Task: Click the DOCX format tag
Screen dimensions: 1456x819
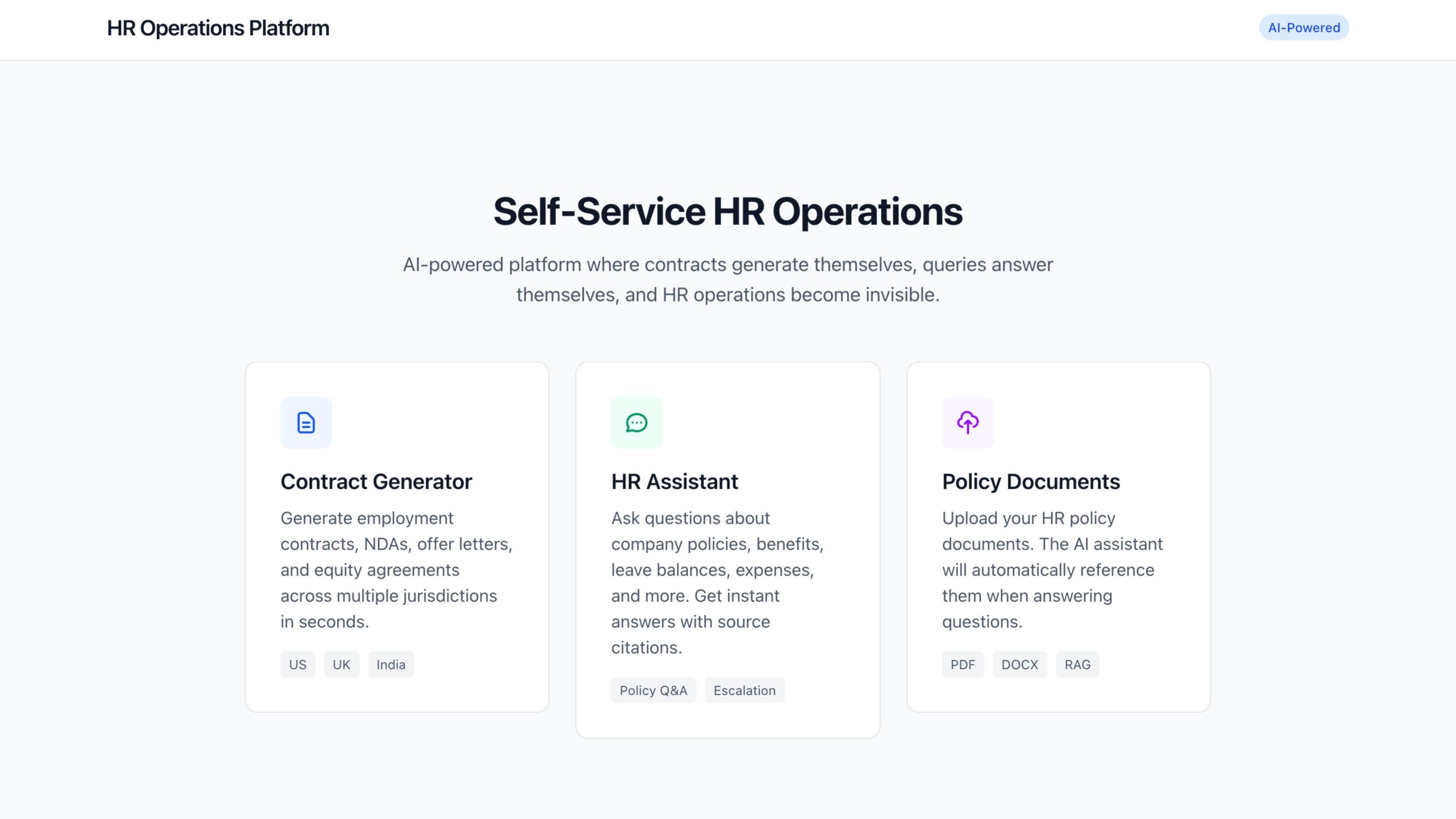Action: tap(1019, 664)
